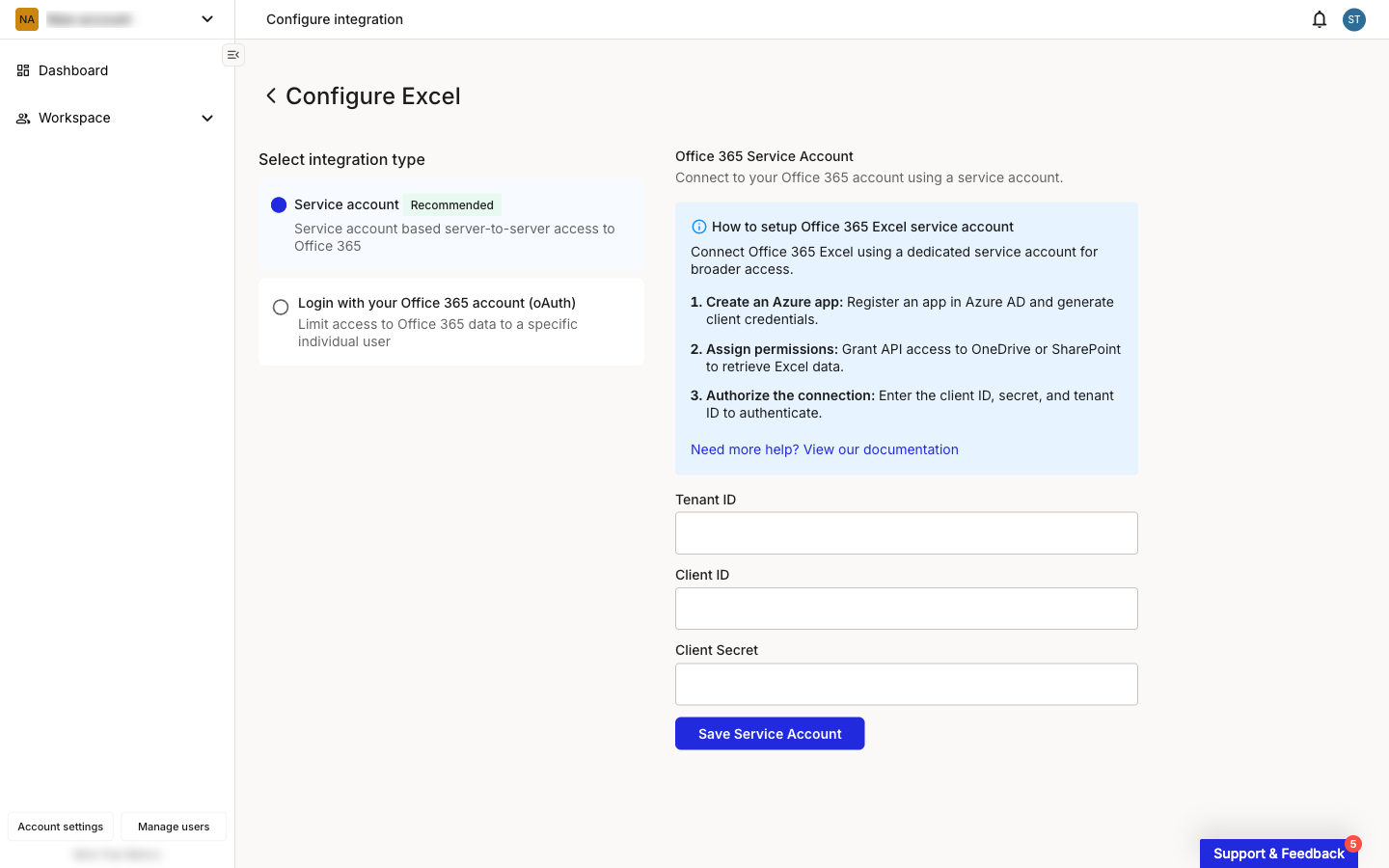Focus the Tenant ID input field

coord(907,533)
